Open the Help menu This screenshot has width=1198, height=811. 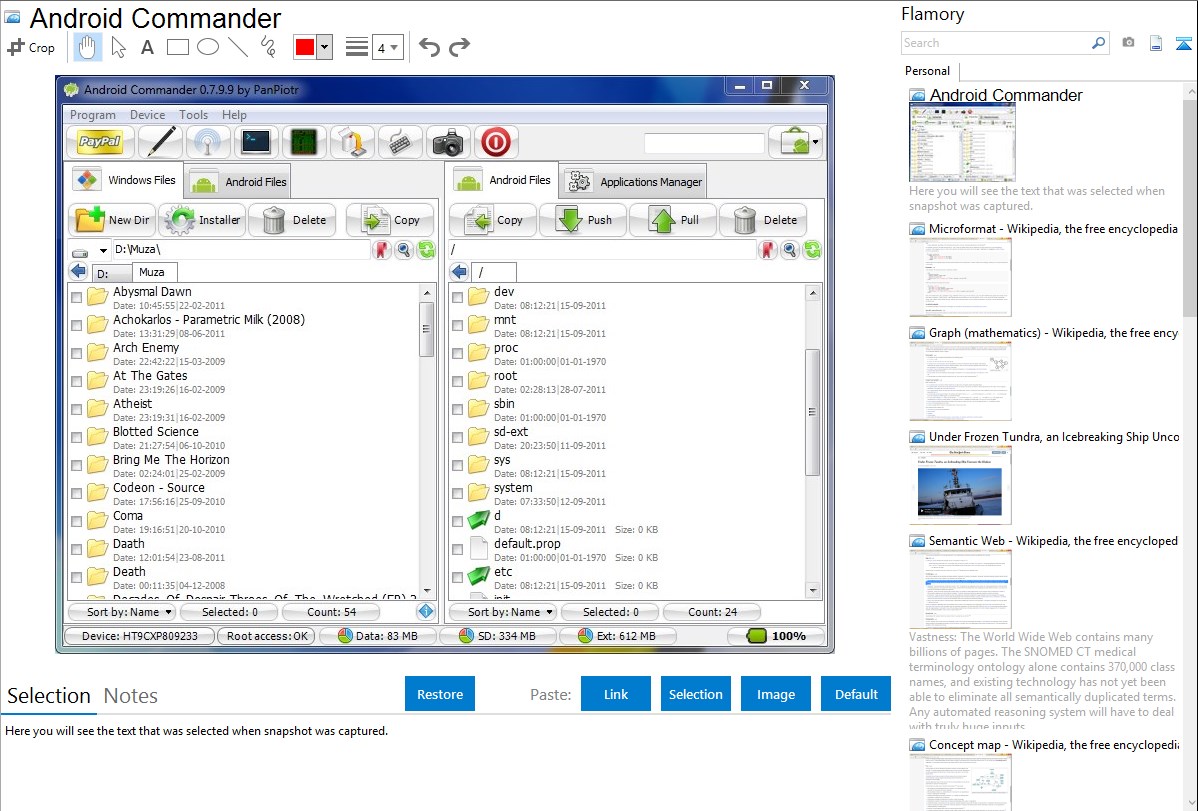point(235,115)
